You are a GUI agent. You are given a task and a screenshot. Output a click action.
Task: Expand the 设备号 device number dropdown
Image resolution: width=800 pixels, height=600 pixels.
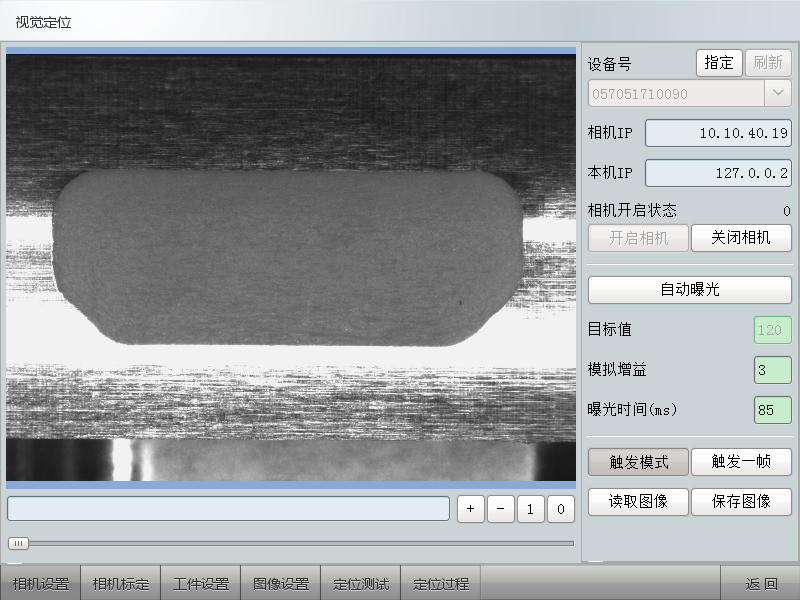coord(778,94)
